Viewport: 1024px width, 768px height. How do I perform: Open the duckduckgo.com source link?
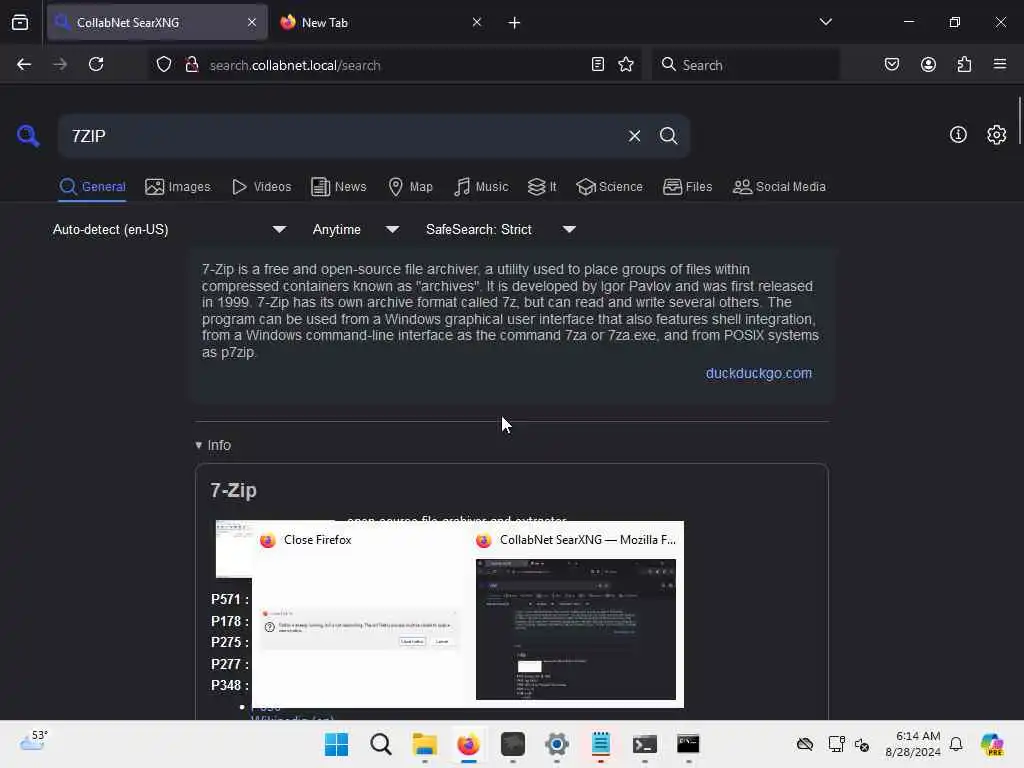coord(758,373)
